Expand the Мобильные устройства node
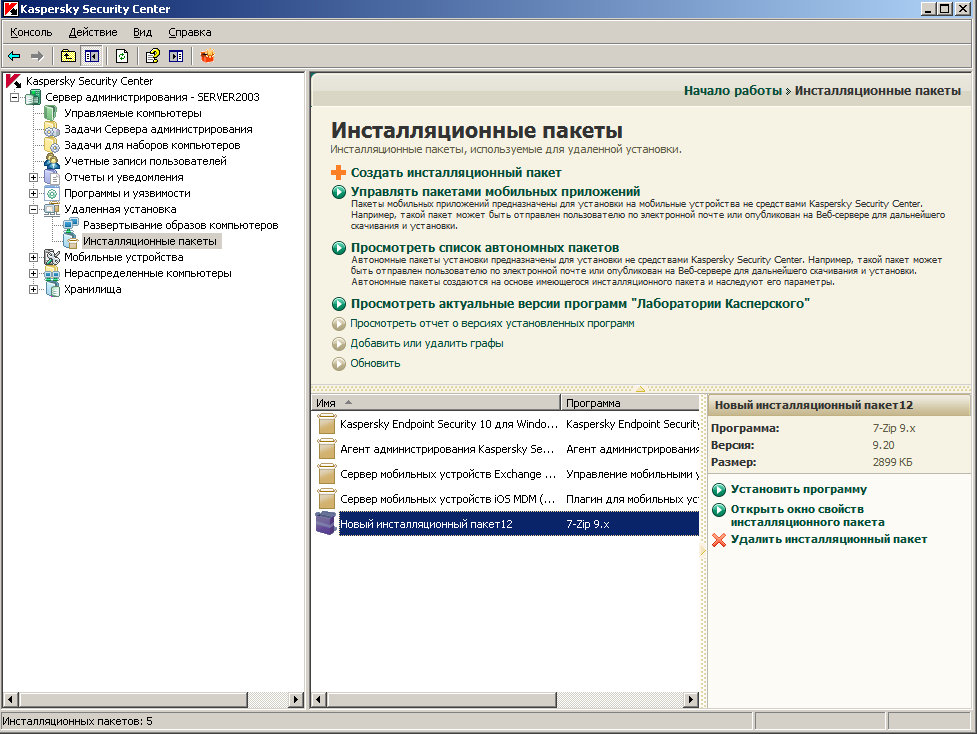Viewport: 977px width, 734px height. click(x=34, y=257)
